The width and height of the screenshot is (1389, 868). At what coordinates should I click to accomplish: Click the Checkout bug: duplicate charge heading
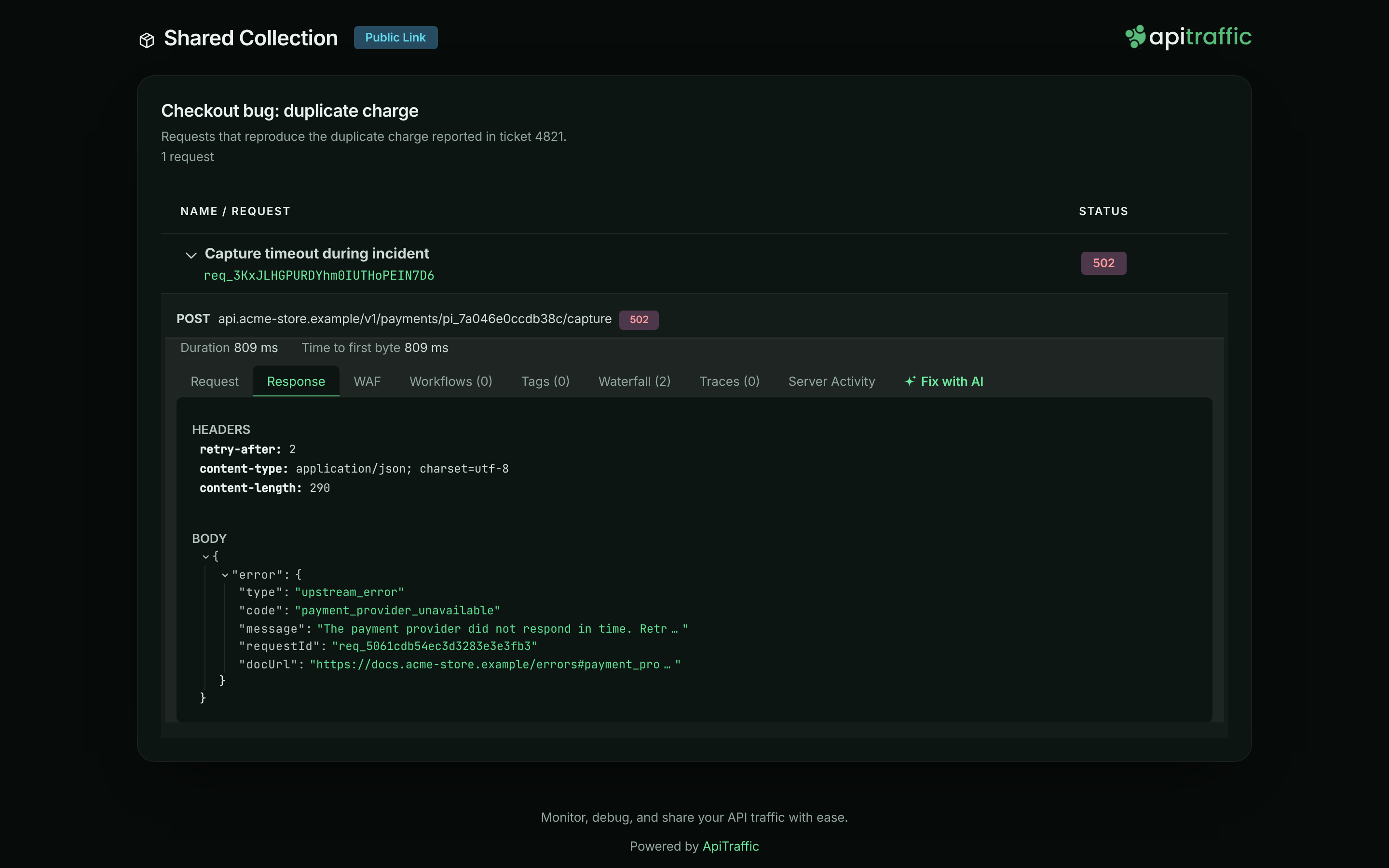290,111
